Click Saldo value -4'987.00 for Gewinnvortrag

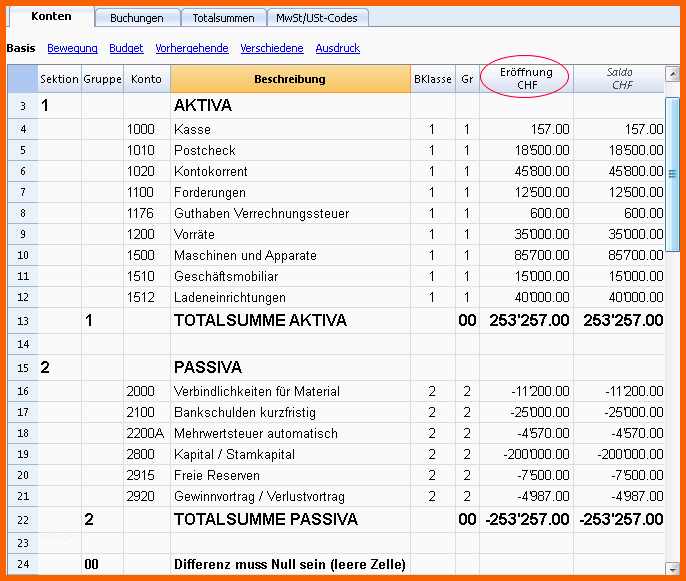(619, 496)
